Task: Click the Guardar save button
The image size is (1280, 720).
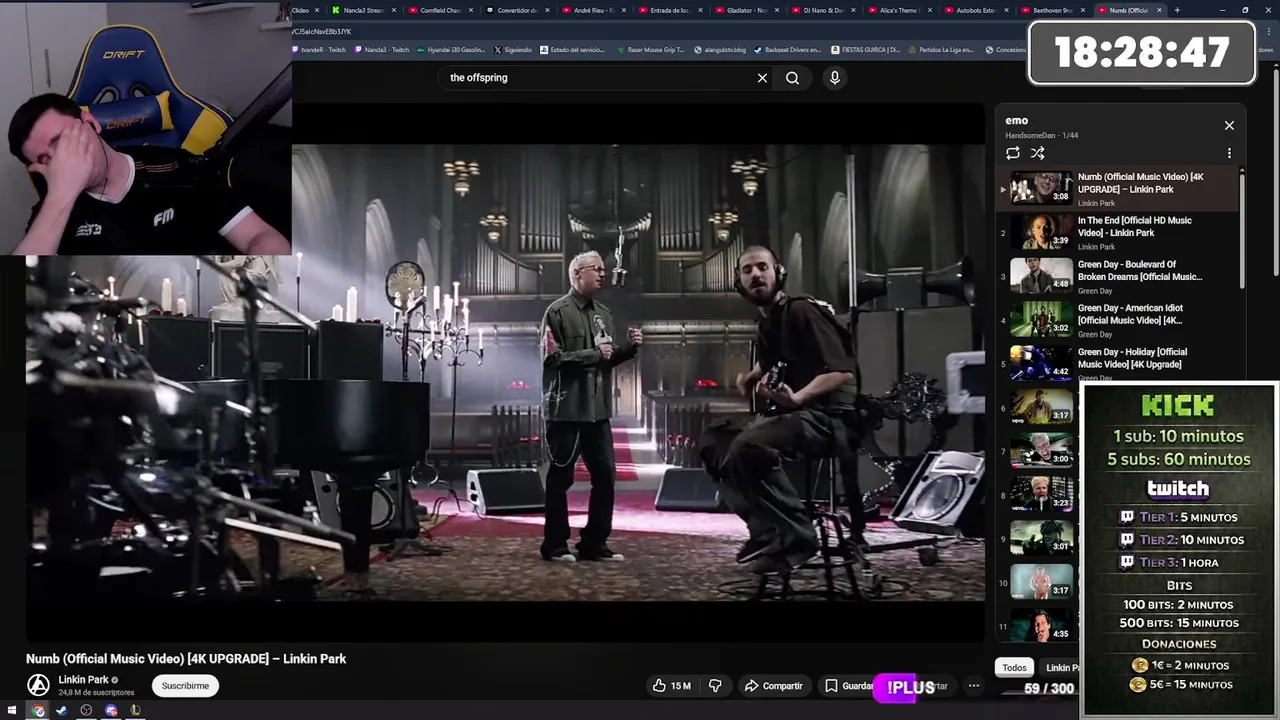Action: [849, 686]
